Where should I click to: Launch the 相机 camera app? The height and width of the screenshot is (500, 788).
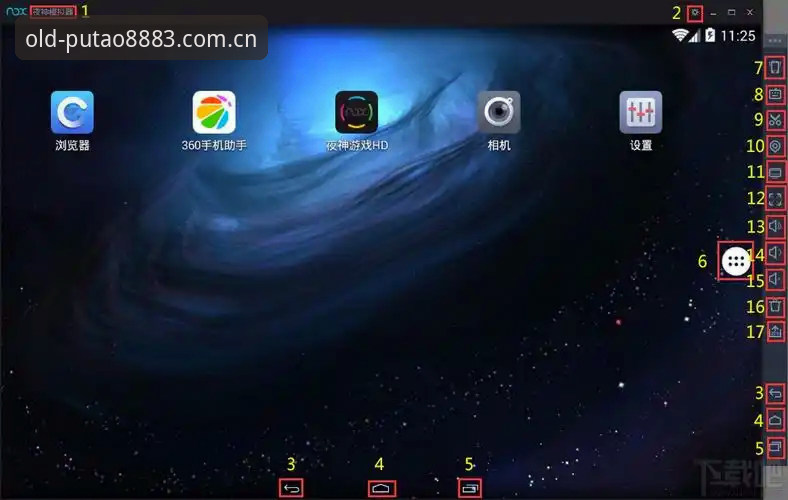499,112
